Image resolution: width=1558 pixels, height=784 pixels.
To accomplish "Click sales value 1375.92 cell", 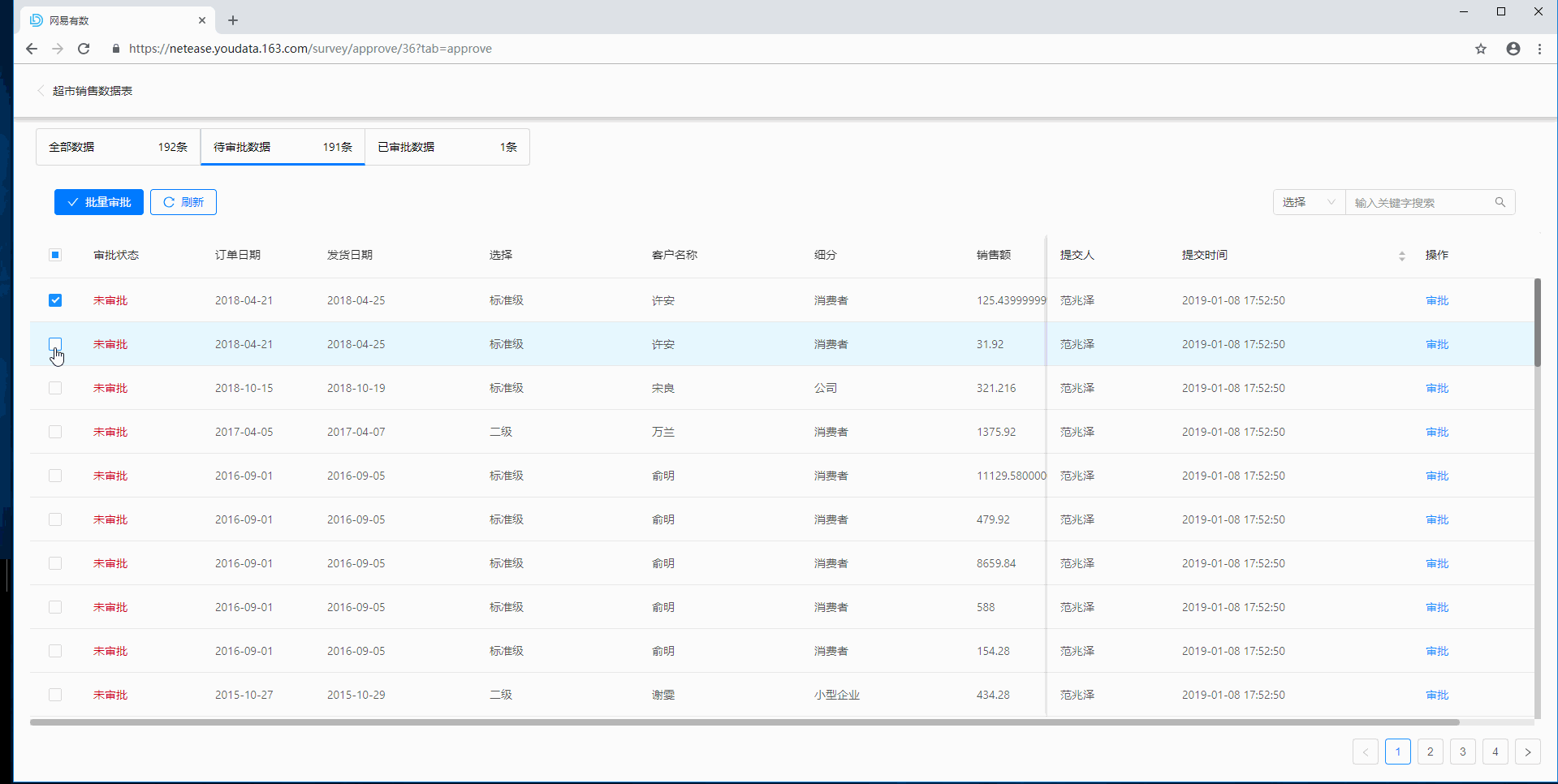I will (x=996, y=432).
